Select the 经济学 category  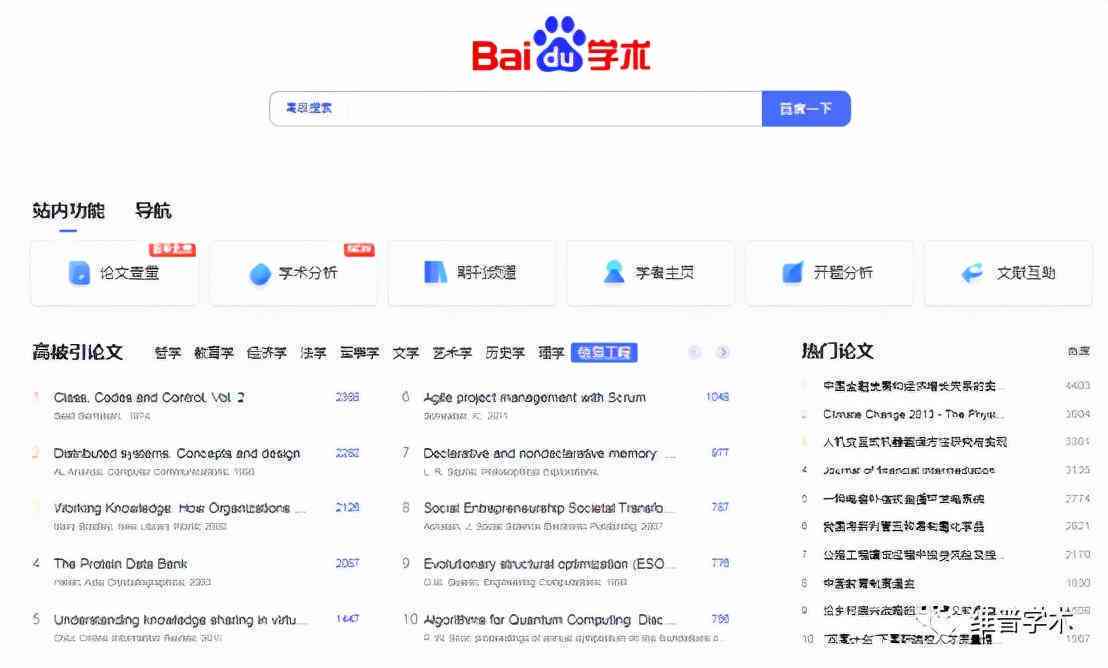(x=267, y=352)
